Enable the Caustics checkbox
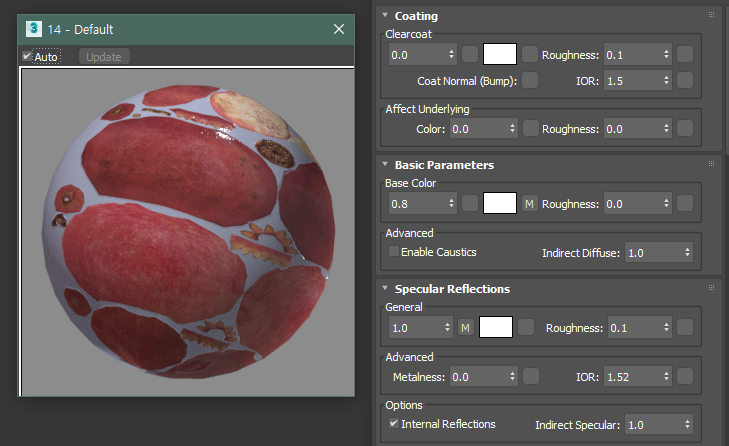Screen dimensions: 729x446 point(394,252)
